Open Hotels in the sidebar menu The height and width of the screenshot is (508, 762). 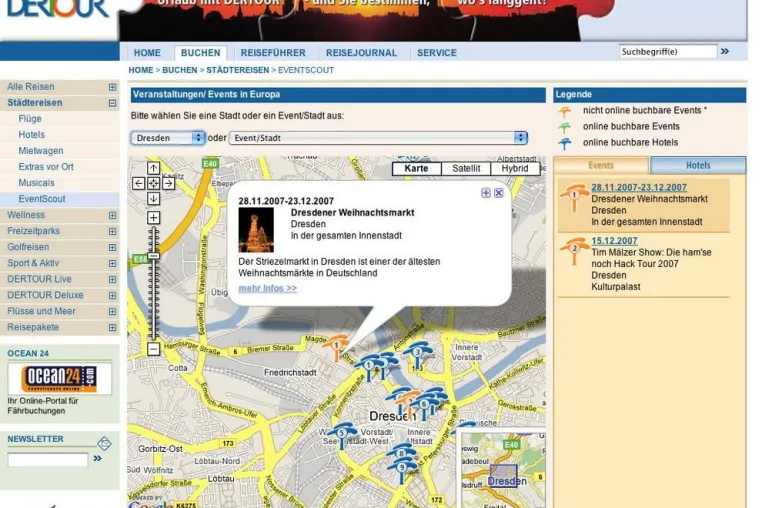31,135
